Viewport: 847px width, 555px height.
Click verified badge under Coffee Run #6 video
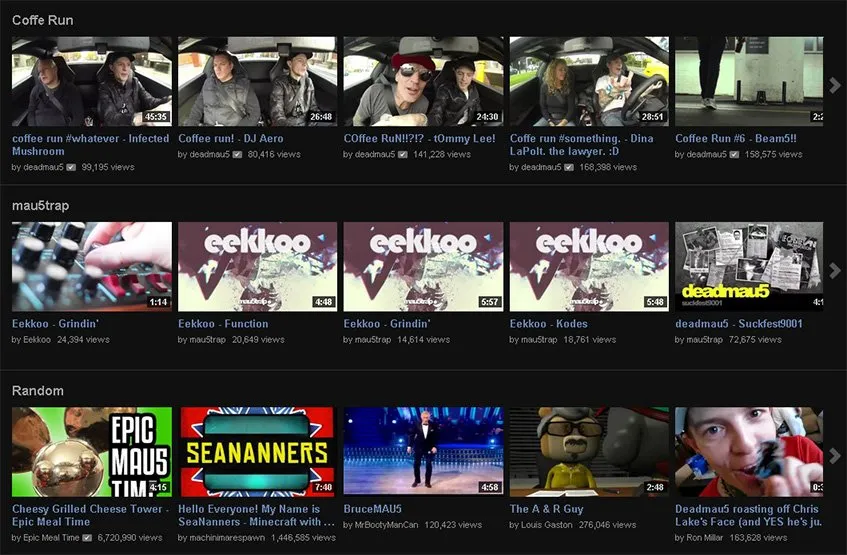[x=735, y=155]
